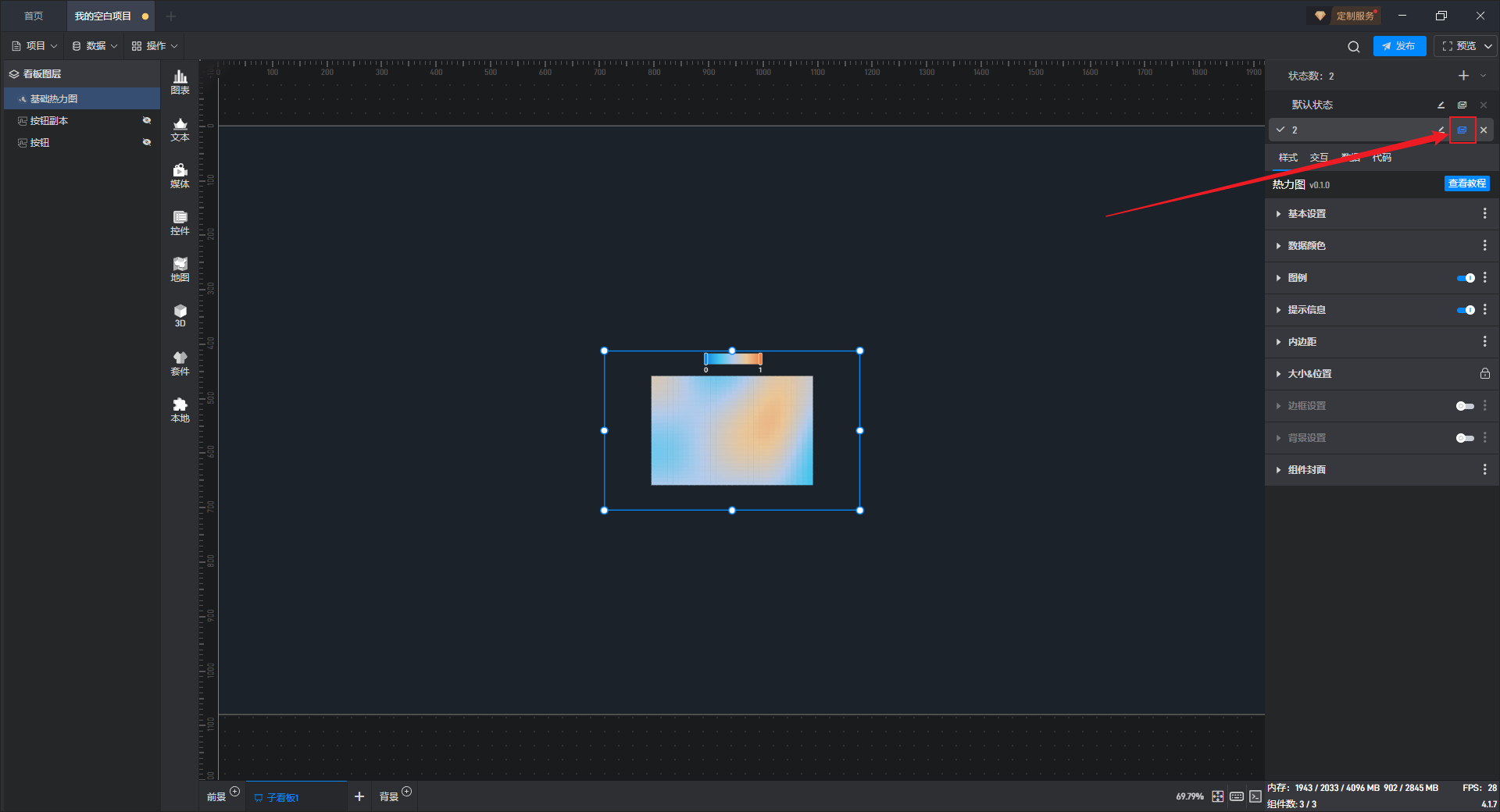
Task: Open the 图表 chart components panel
Action: pyautogui.click(x=180, y=81)
